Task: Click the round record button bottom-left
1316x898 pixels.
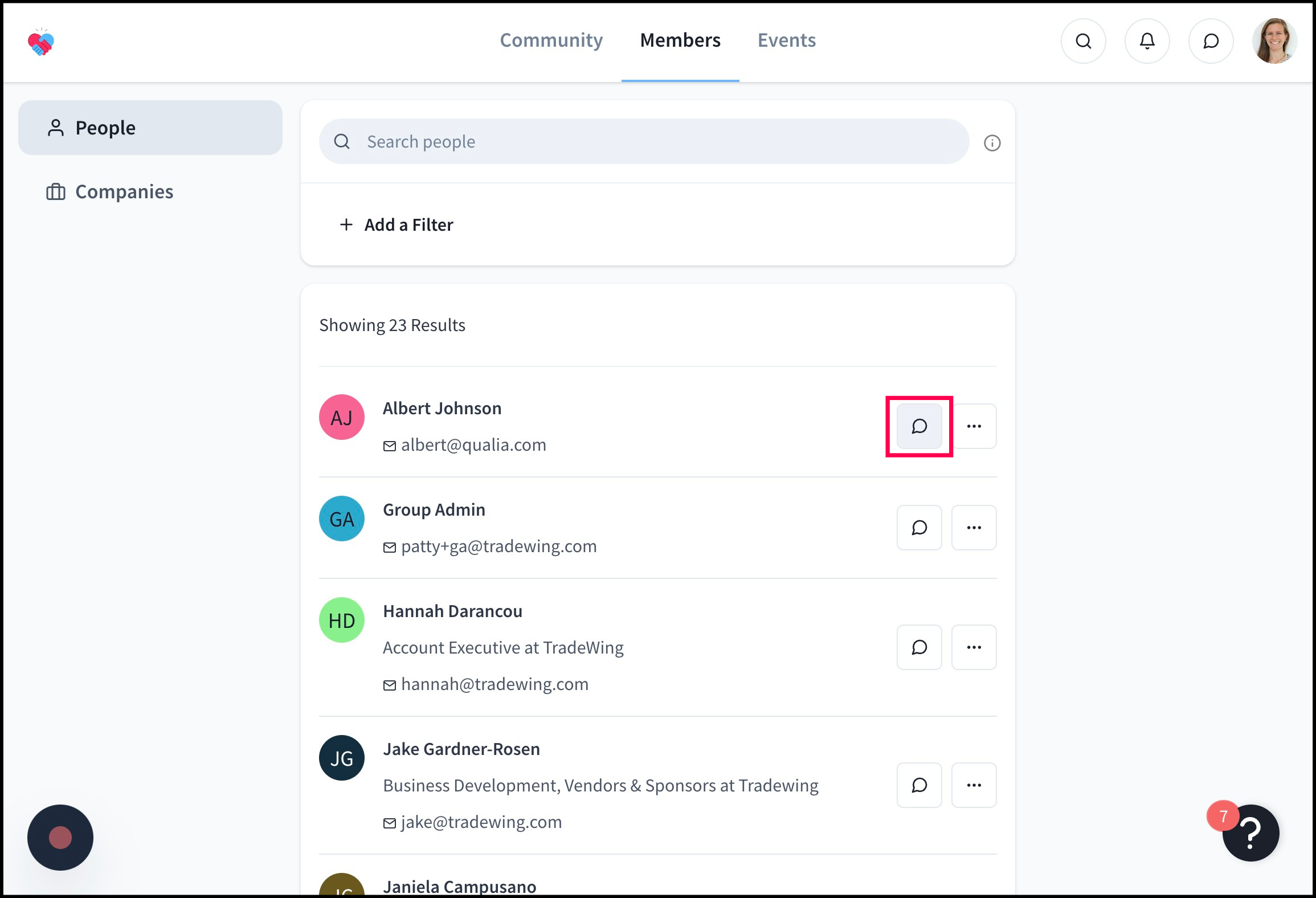Action: coord(60,837)
